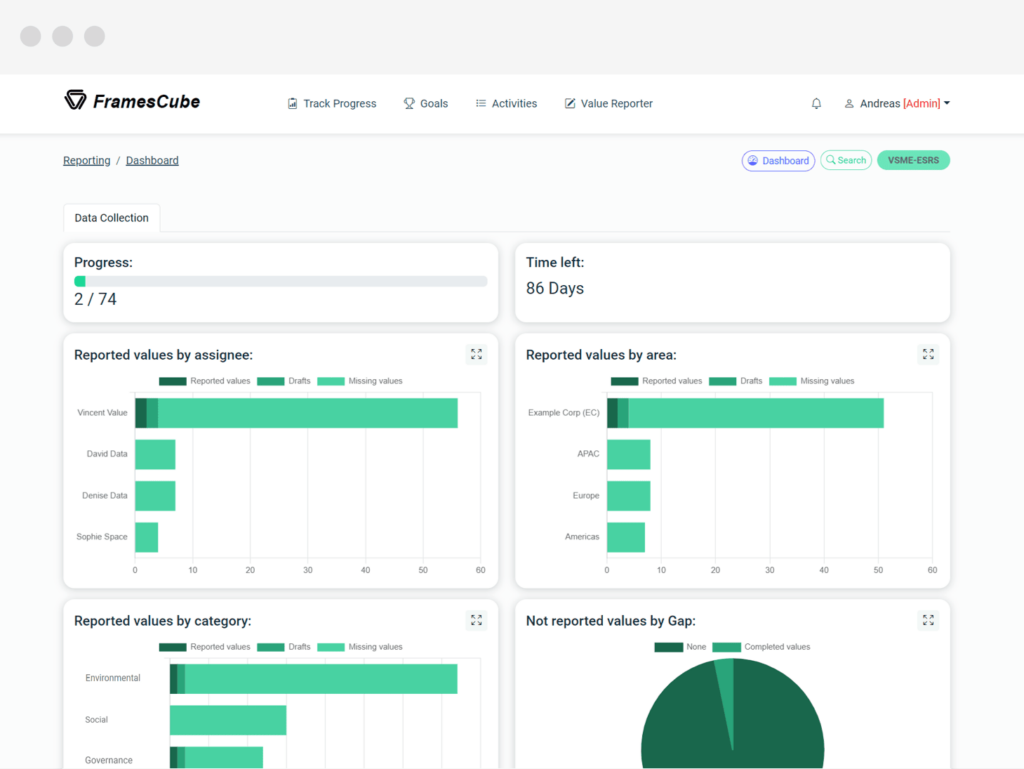Click the Progress bar

pyautogui.click(x=281, y=281)
